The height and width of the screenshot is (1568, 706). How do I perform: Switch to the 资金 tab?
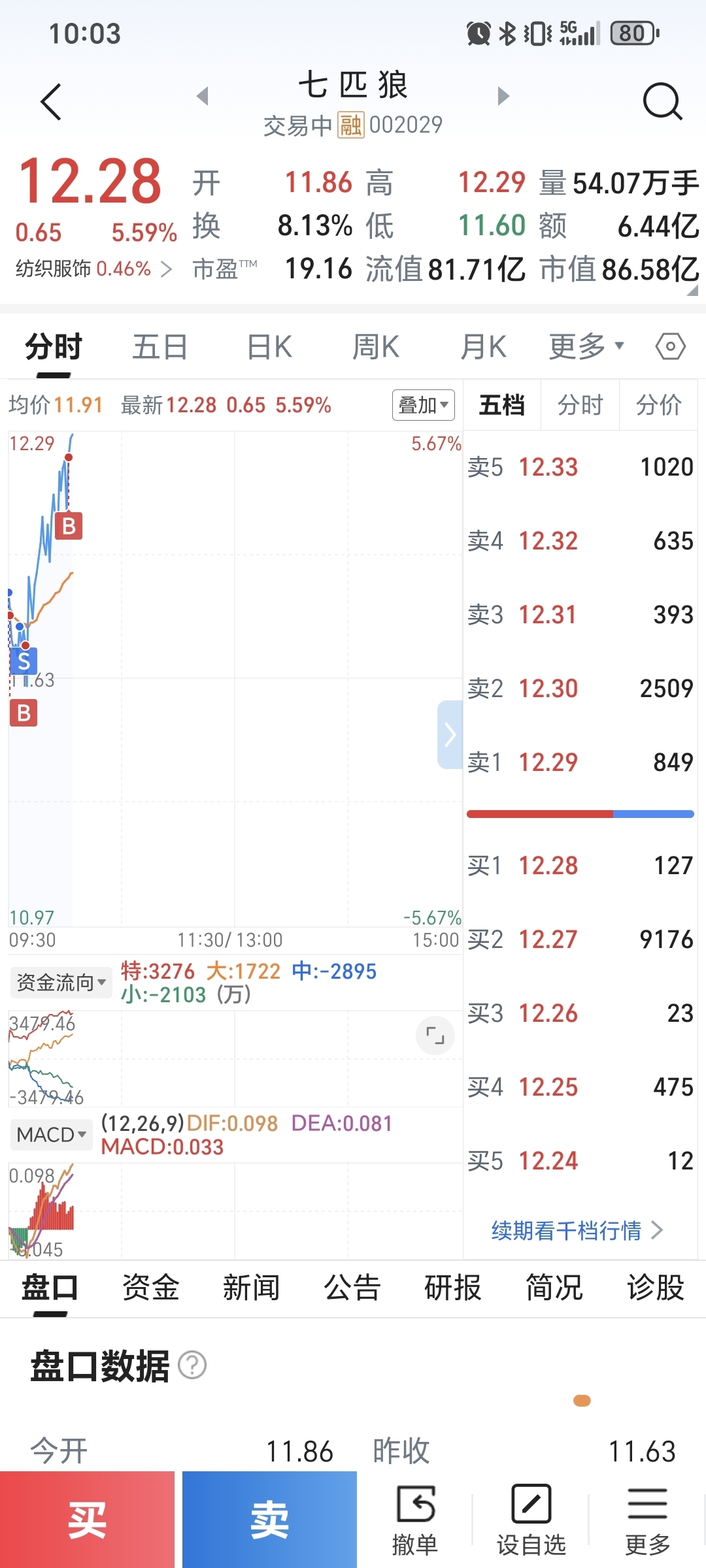(150, 1288)
